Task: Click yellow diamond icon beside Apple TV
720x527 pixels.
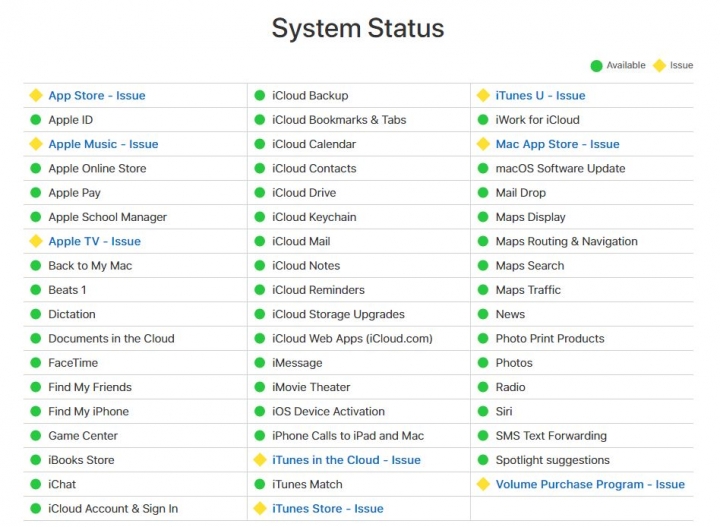Action: point(36,241)
